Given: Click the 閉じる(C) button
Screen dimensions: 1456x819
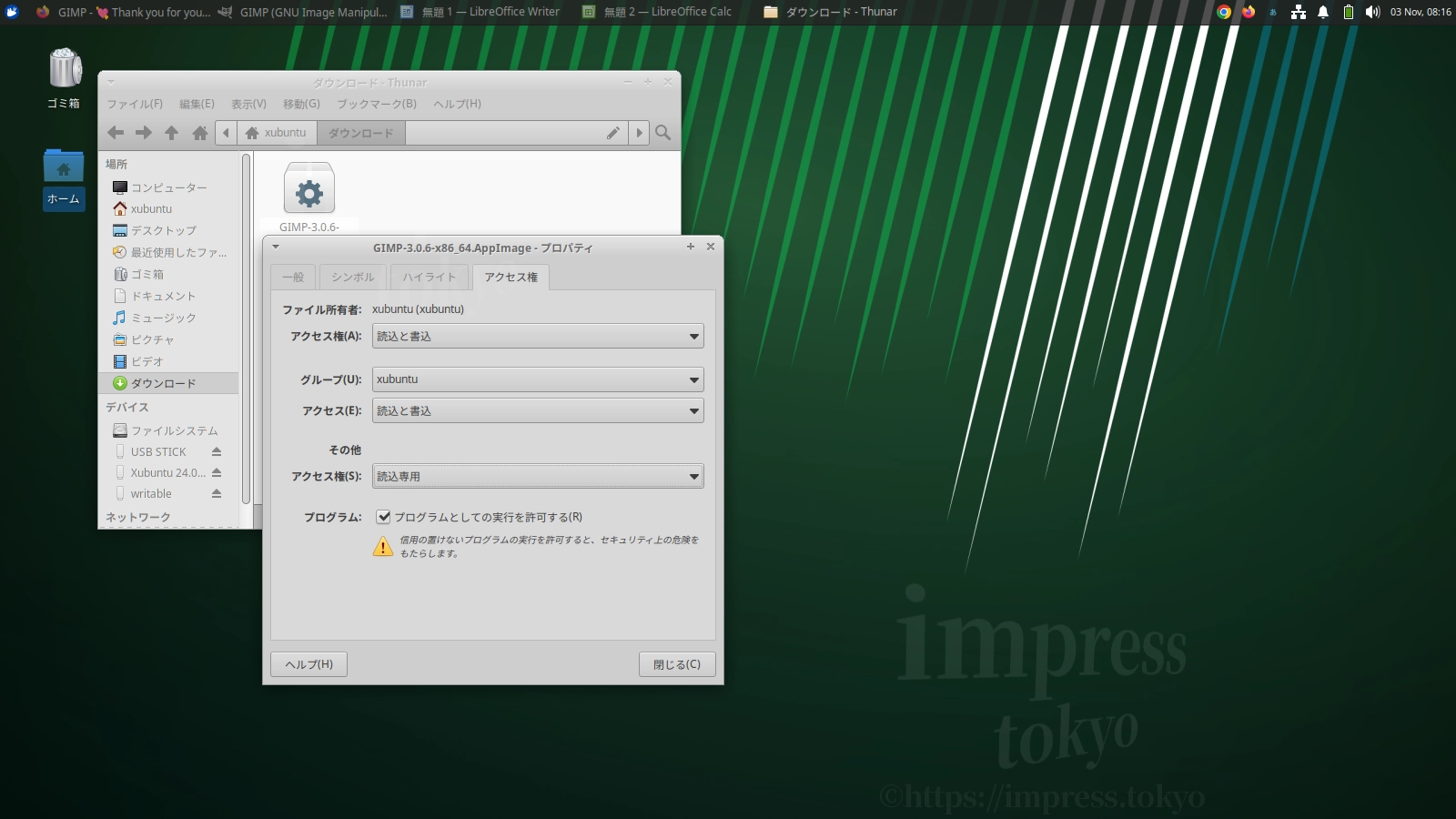Looking at the screenshot, I should [x=677, y=664].
